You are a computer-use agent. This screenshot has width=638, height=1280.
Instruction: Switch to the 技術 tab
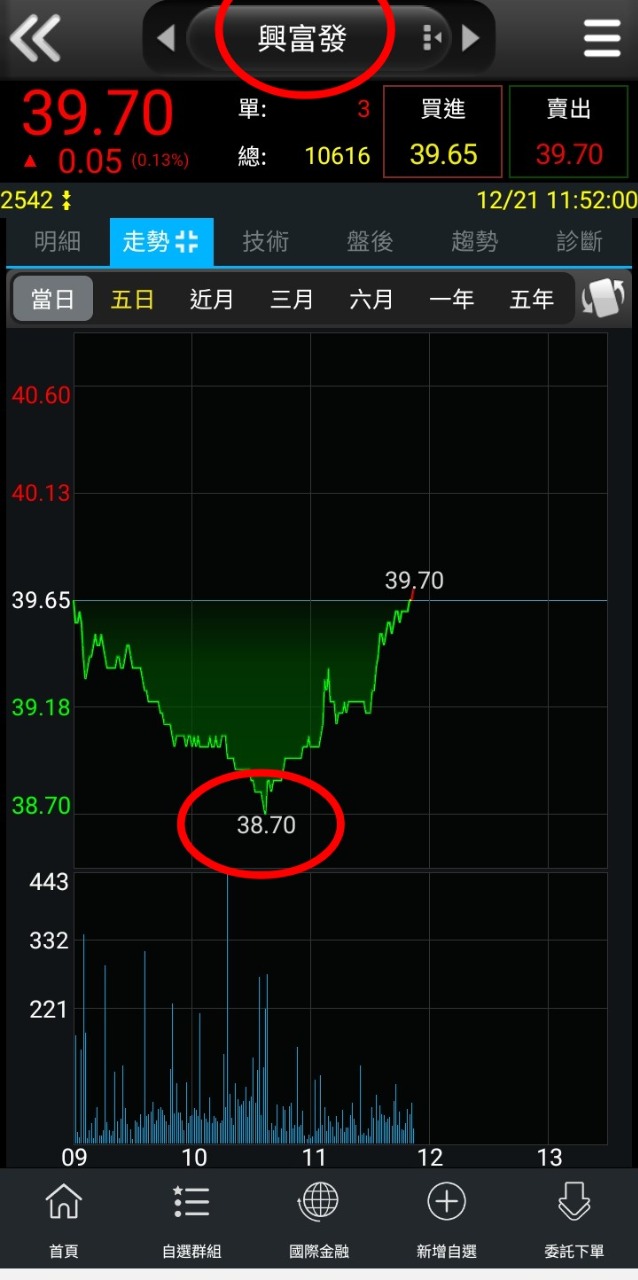tap(265, 241)
